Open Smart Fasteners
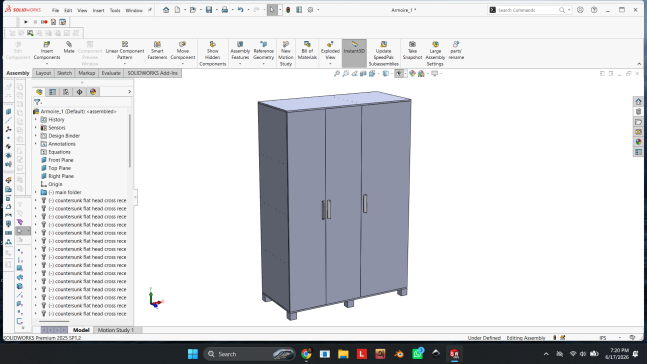This screenshot has width=647, height=364. [x=157, y=50]
